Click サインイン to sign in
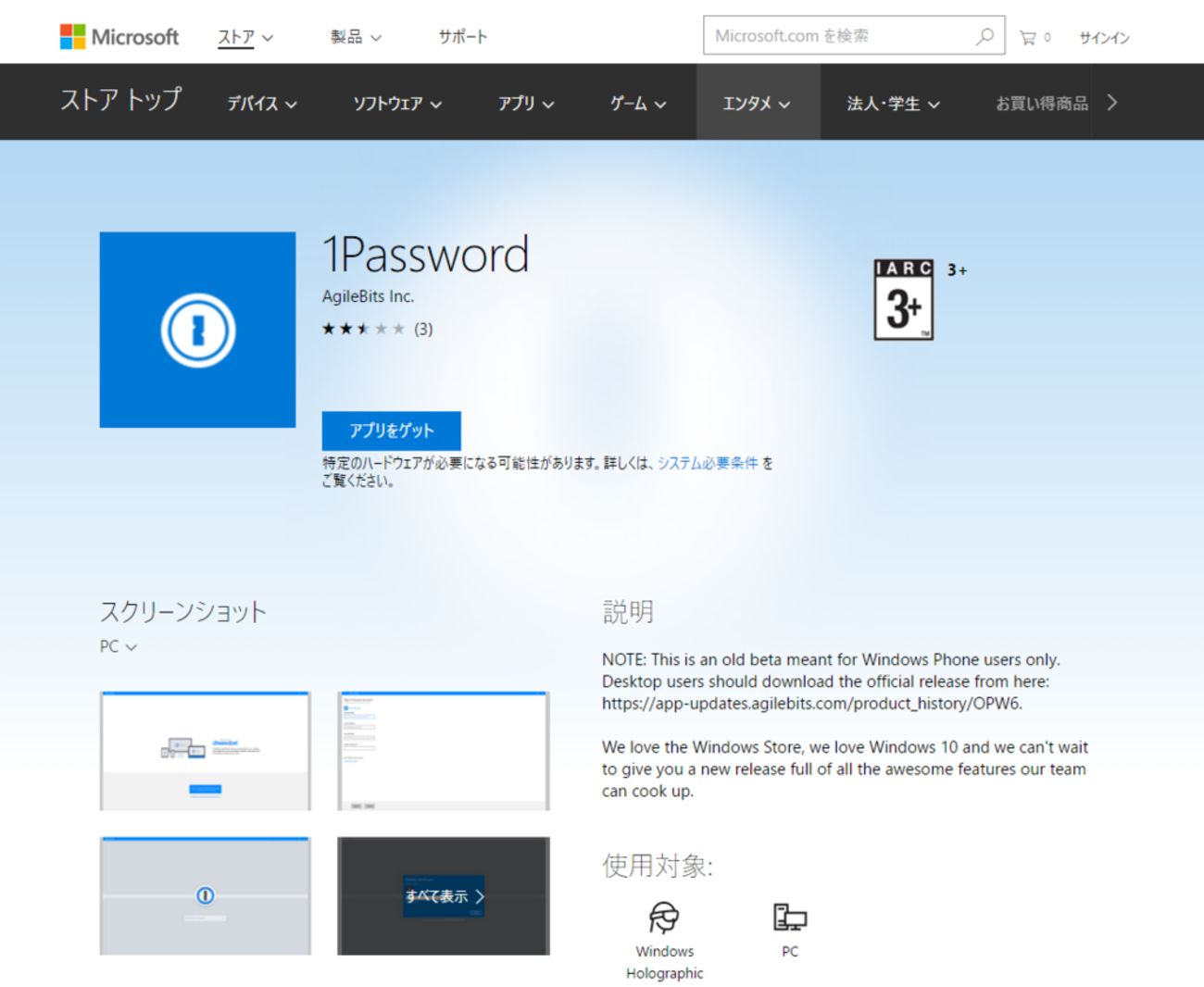The image size is (1204, 987). (x=1105, y=38)
